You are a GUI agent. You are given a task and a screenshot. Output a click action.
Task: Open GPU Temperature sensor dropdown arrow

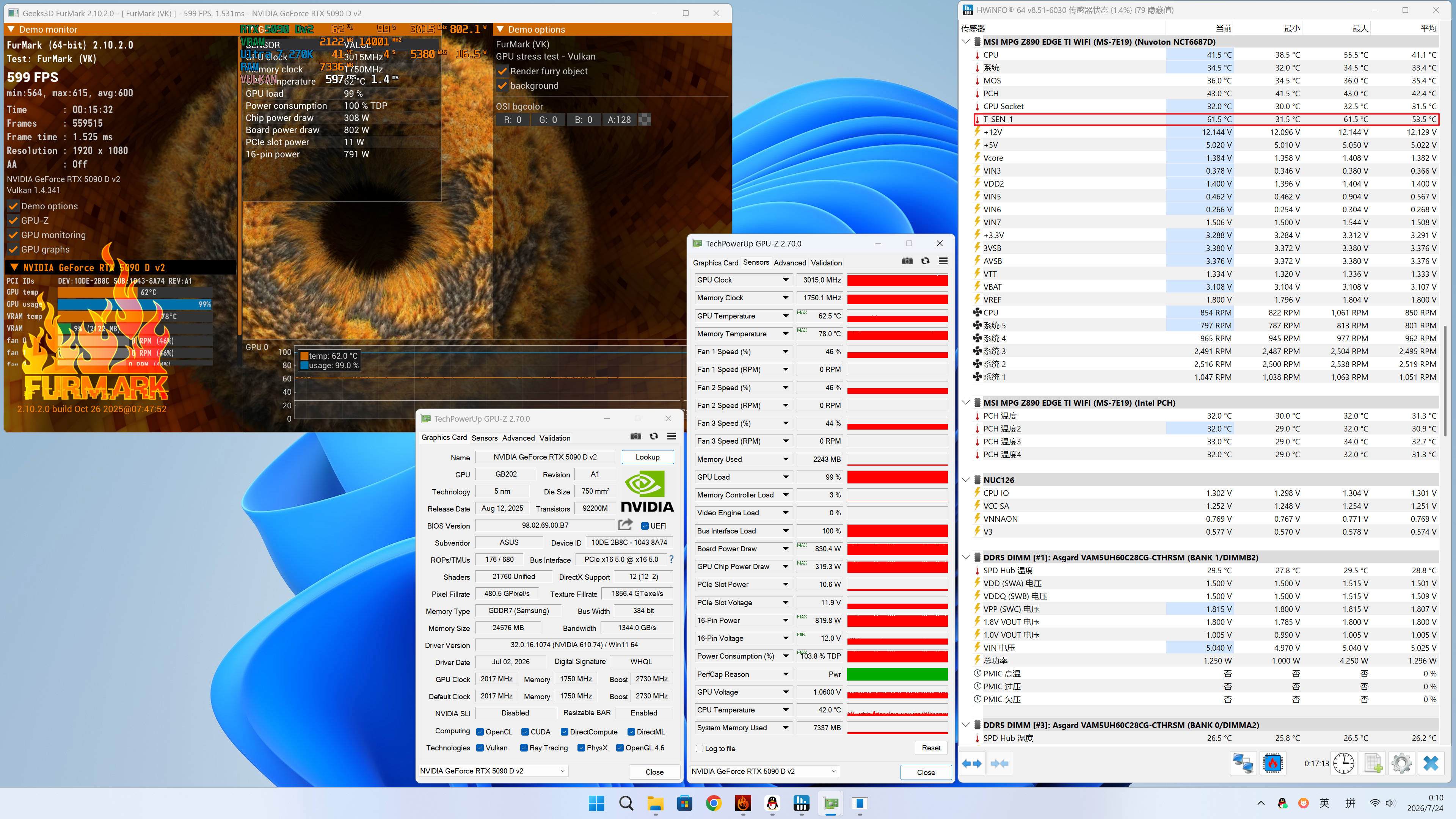(785, 316)
